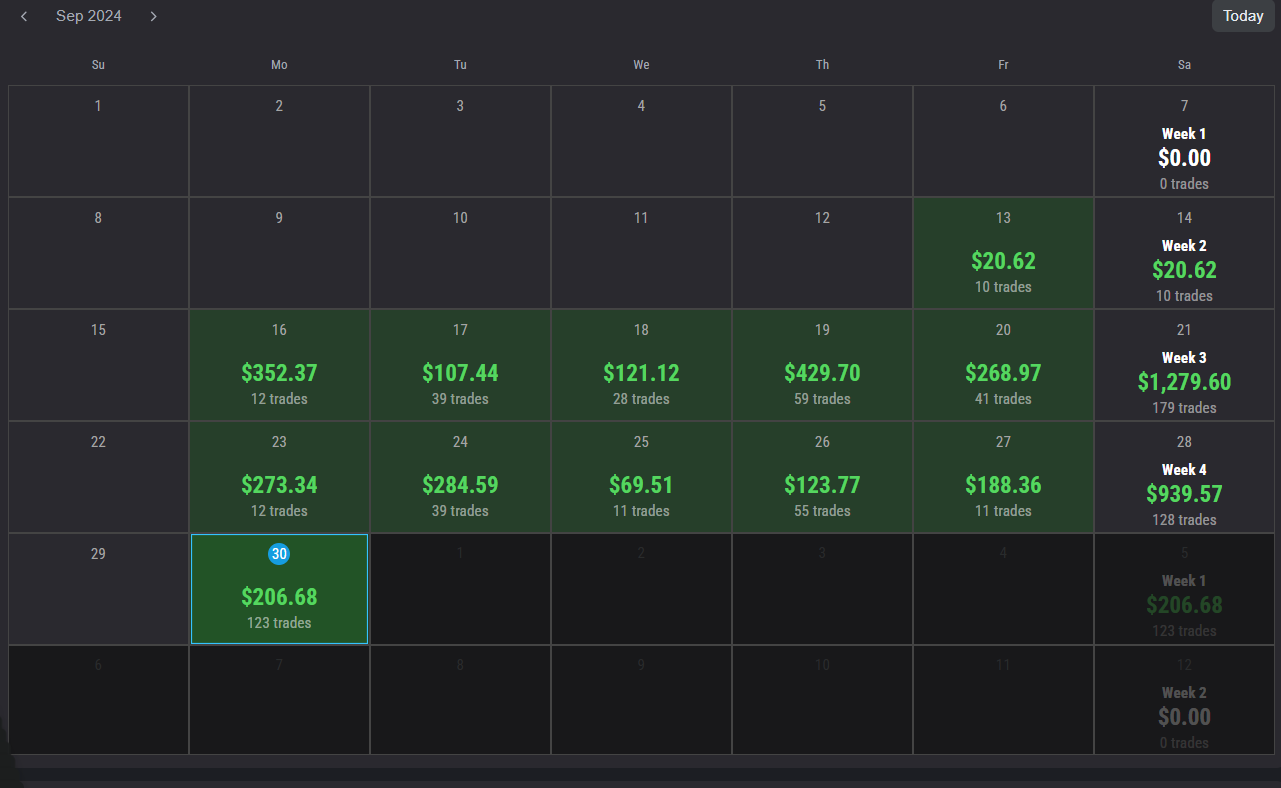Open September 19 with $429.70 profit
The height and width of the screenshot is (788, 1281).
[822, 364]
